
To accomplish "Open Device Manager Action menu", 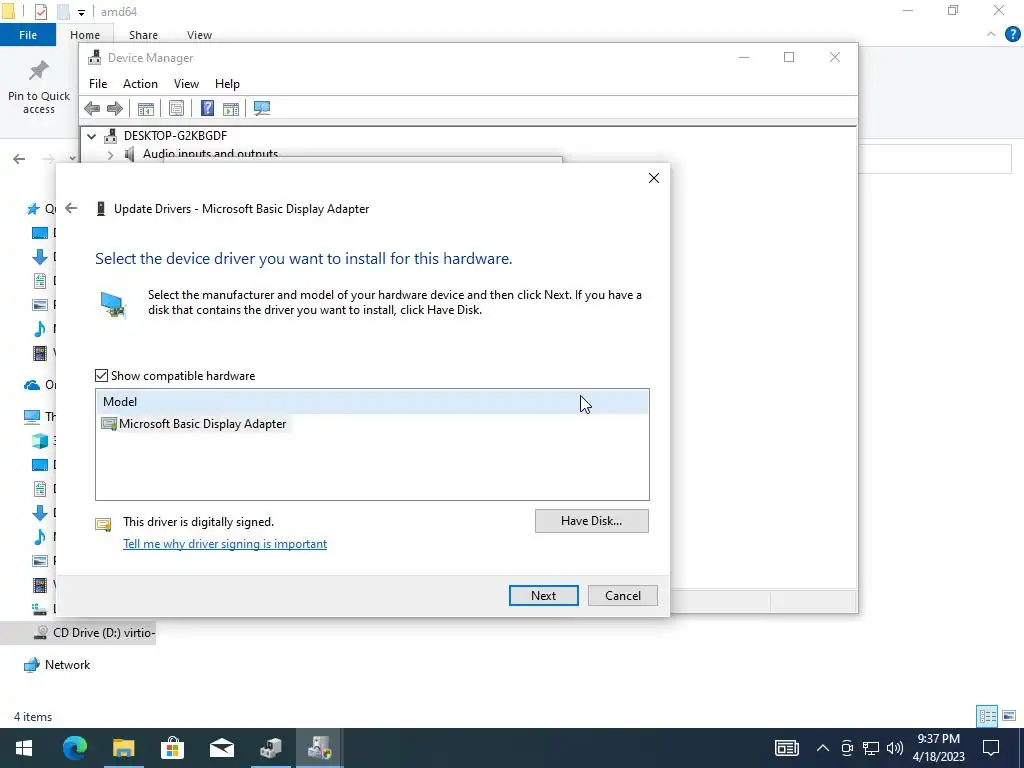I will click(x=140, y=84).
